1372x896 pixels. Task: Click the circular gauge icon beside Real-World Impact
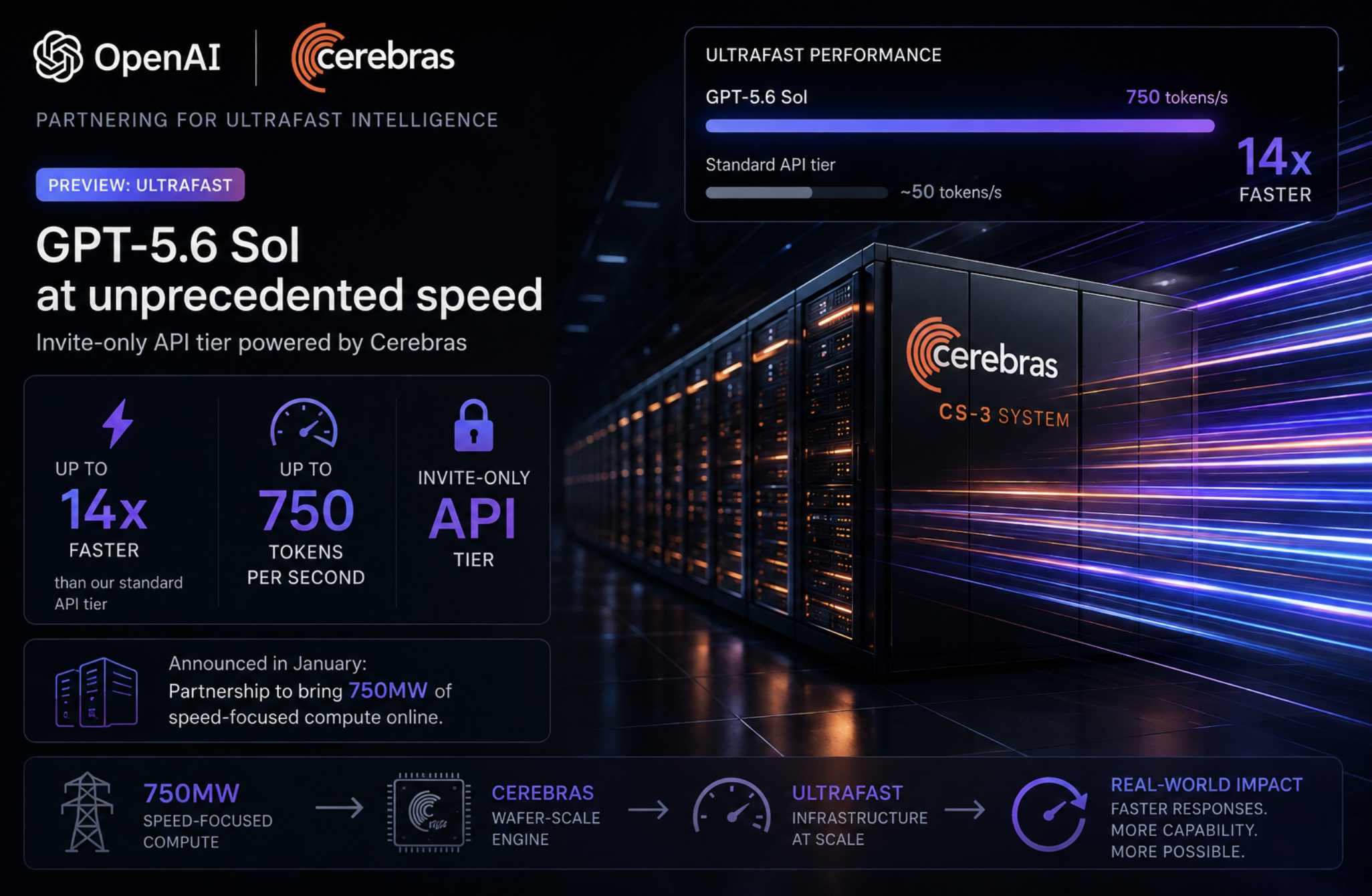[x=1049, y=813]
